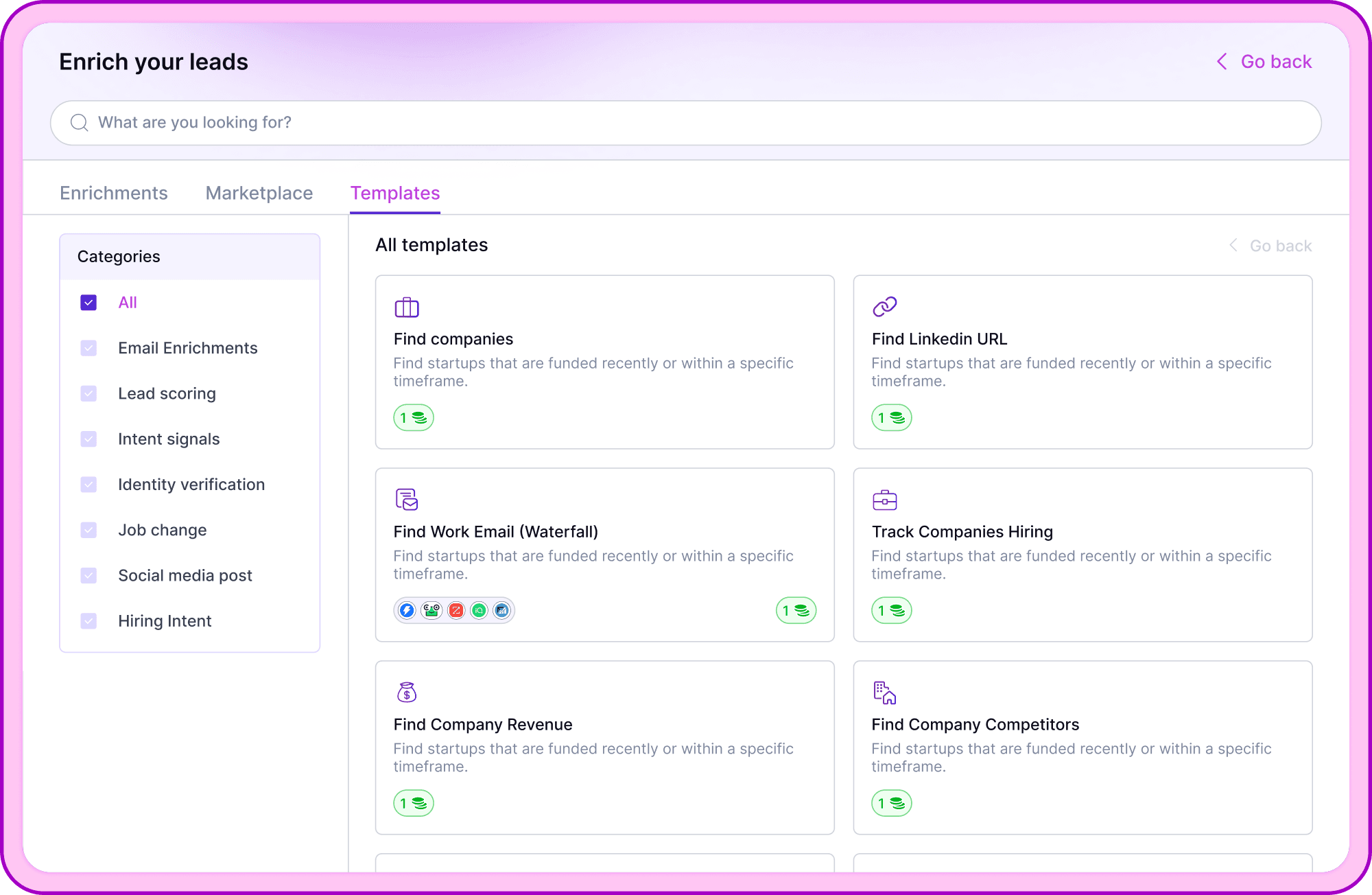Click the All category label
The image size is (1372, 895).
point(128,303)
